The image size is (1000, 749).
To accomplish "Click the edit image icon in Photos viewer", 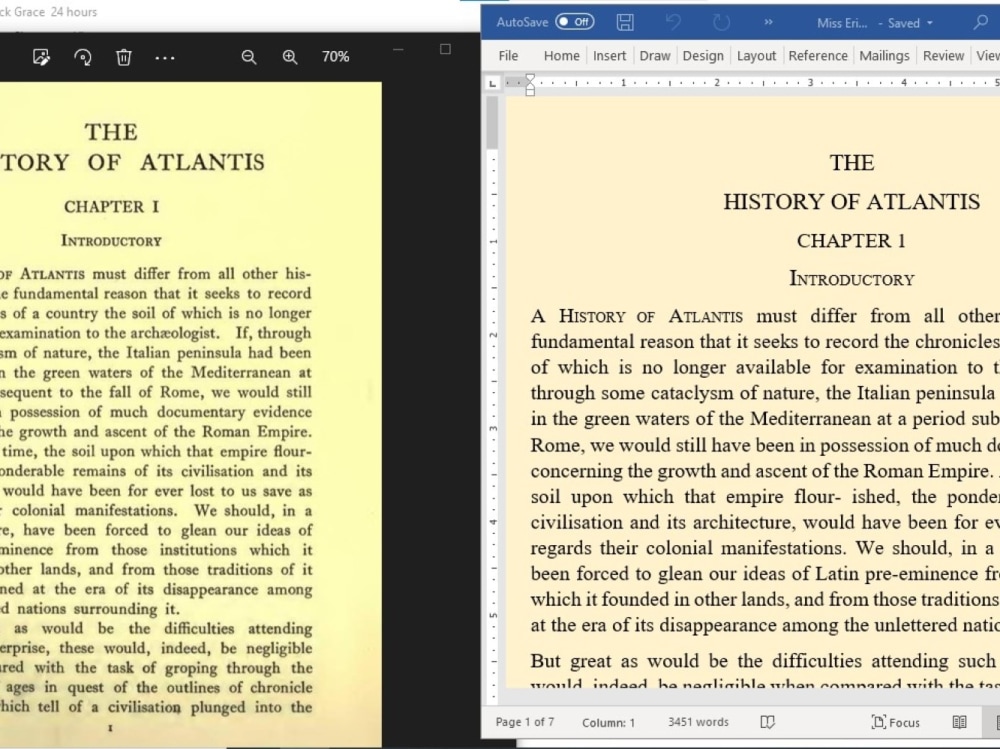I will click(x=41, y=57).
